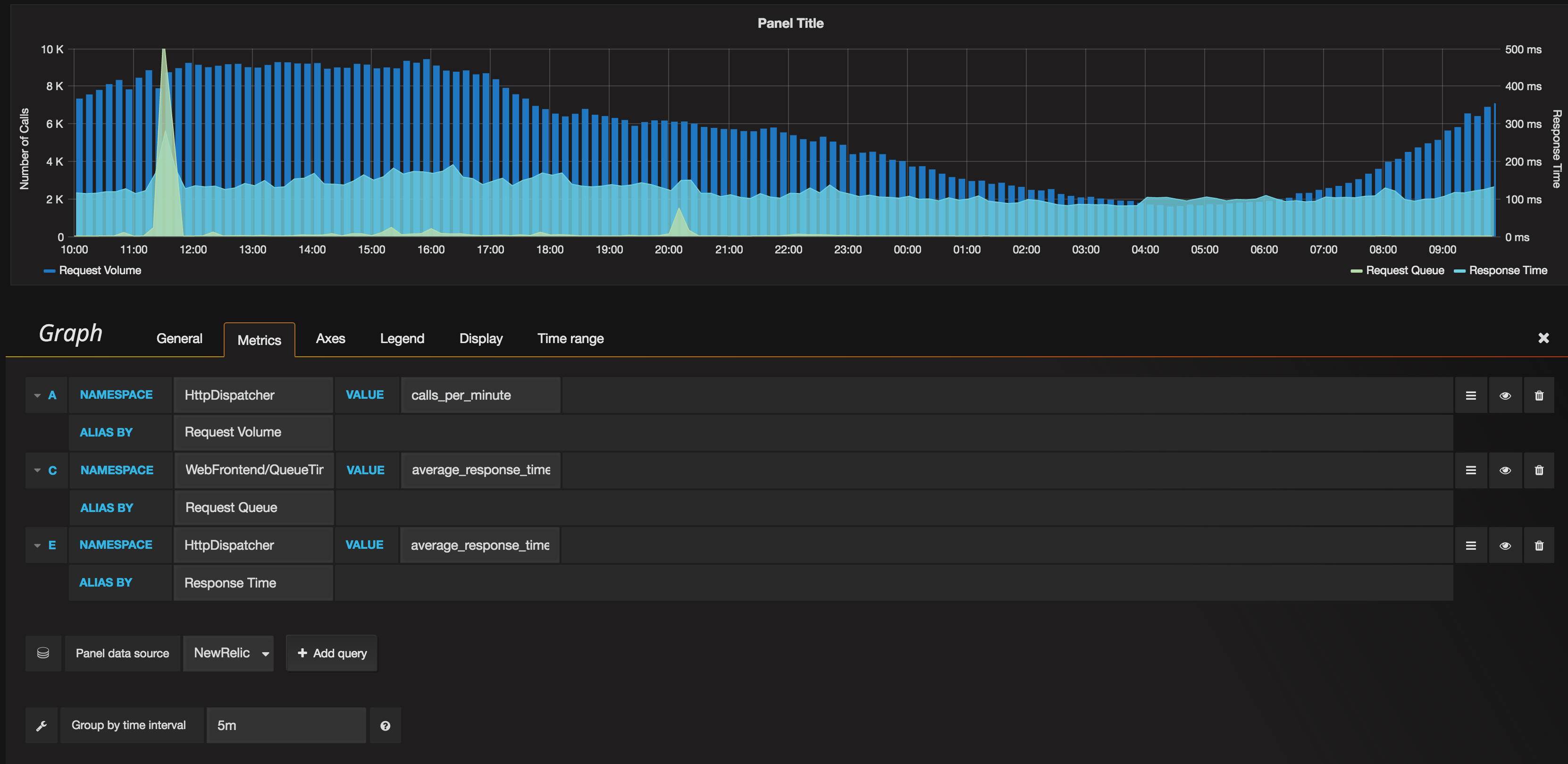Edit query C average_response_time value field
Image resolution: width=1568 pixels, height=764 pixels.
pos(481,470)
